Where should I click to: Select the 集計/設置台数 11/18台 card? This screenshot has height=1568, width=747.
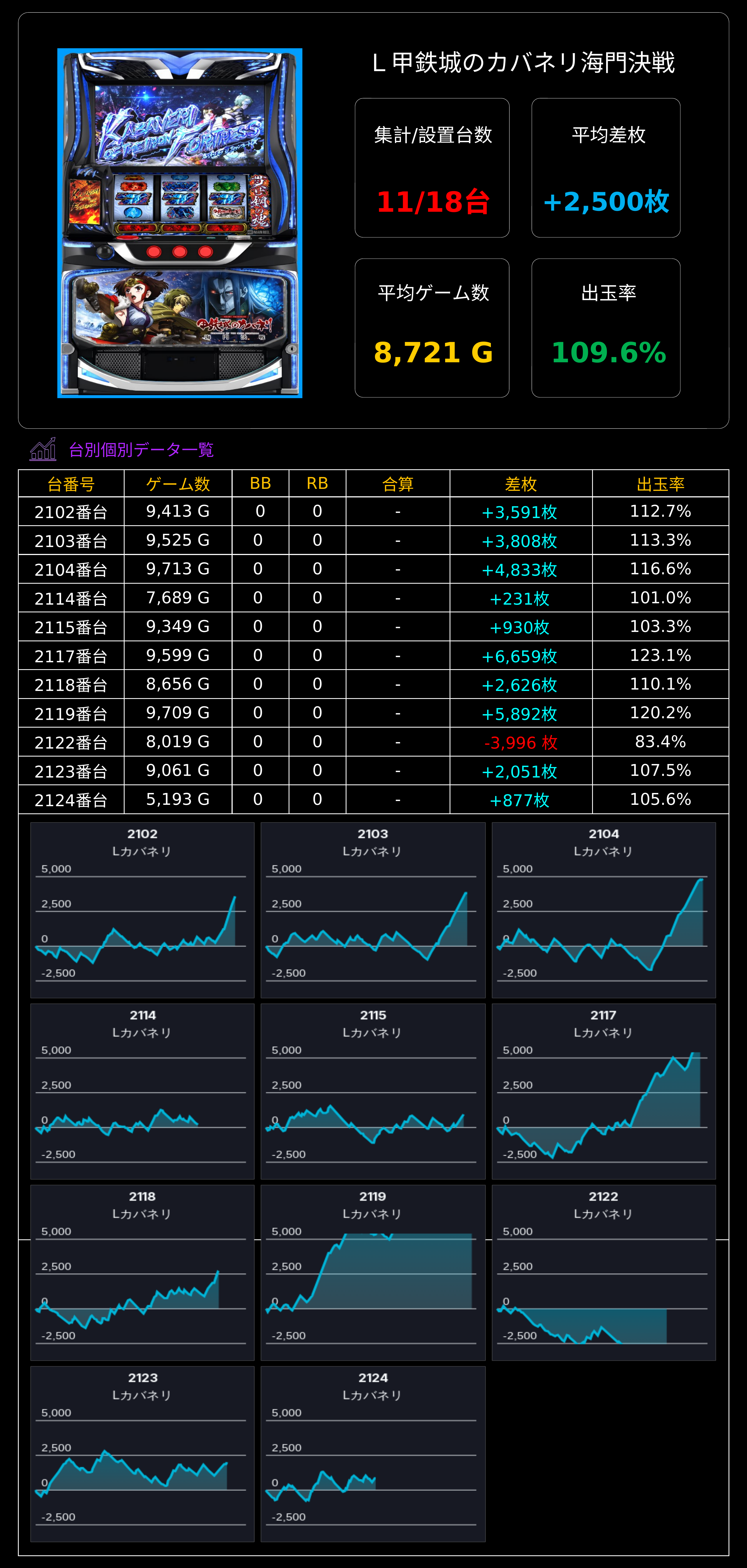(432, 167)
